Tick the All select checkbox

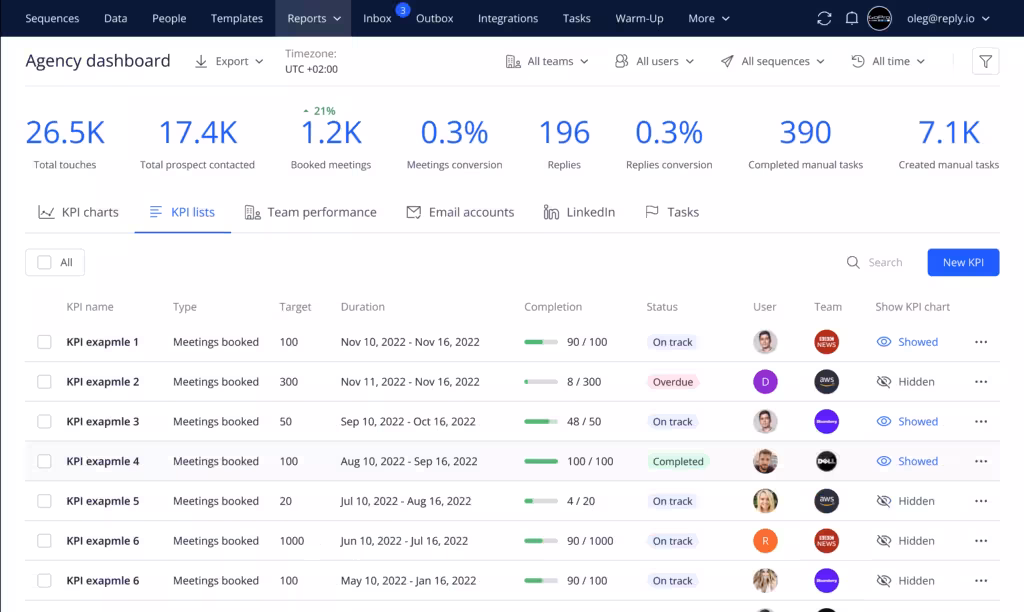pos(44,262)
